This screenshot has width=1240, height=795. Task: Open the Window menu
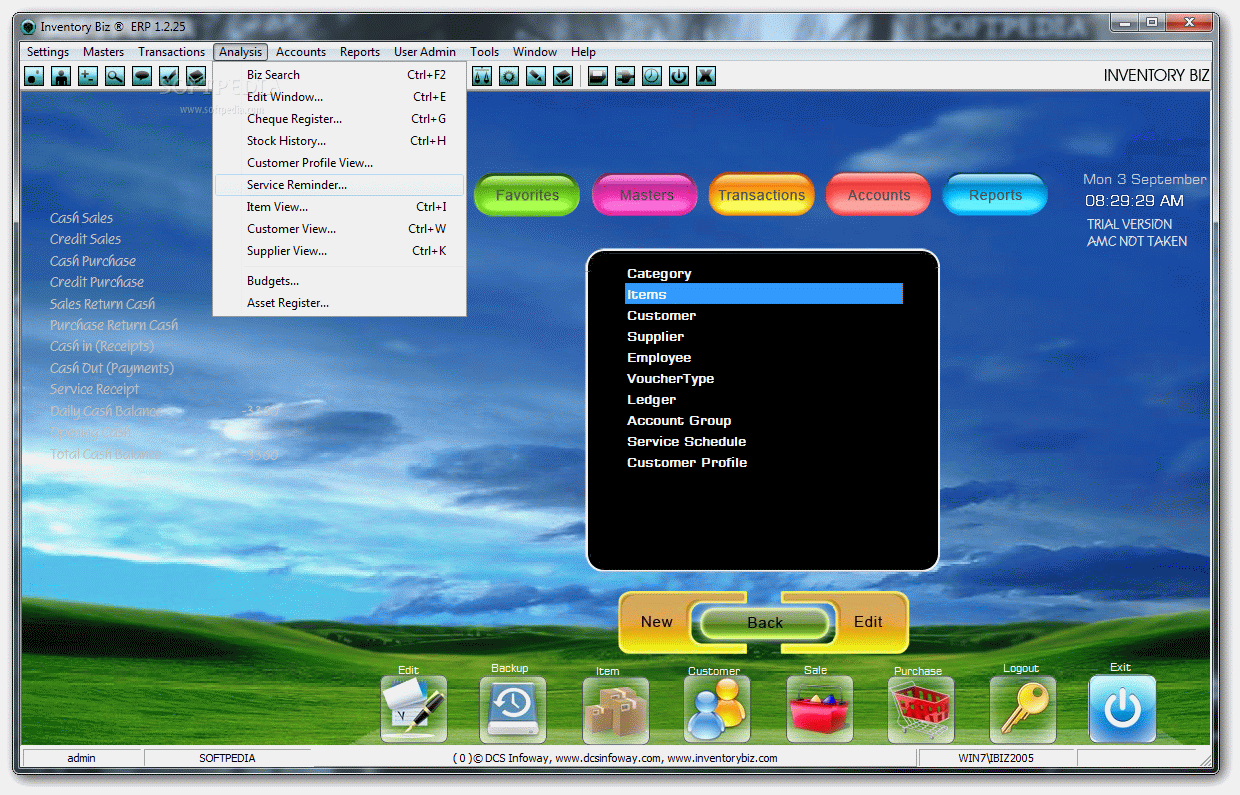tap(535, 52)
